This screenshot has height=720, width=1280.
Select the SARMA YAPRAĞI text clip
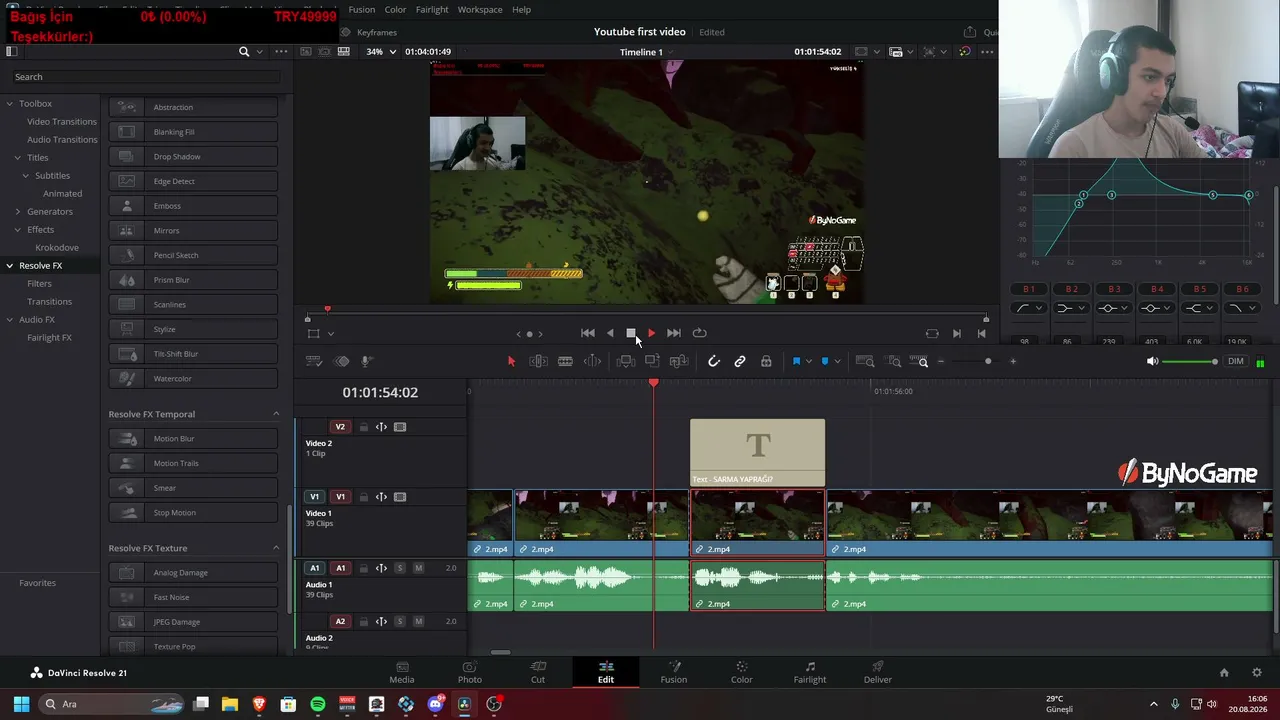click(758, 453)
